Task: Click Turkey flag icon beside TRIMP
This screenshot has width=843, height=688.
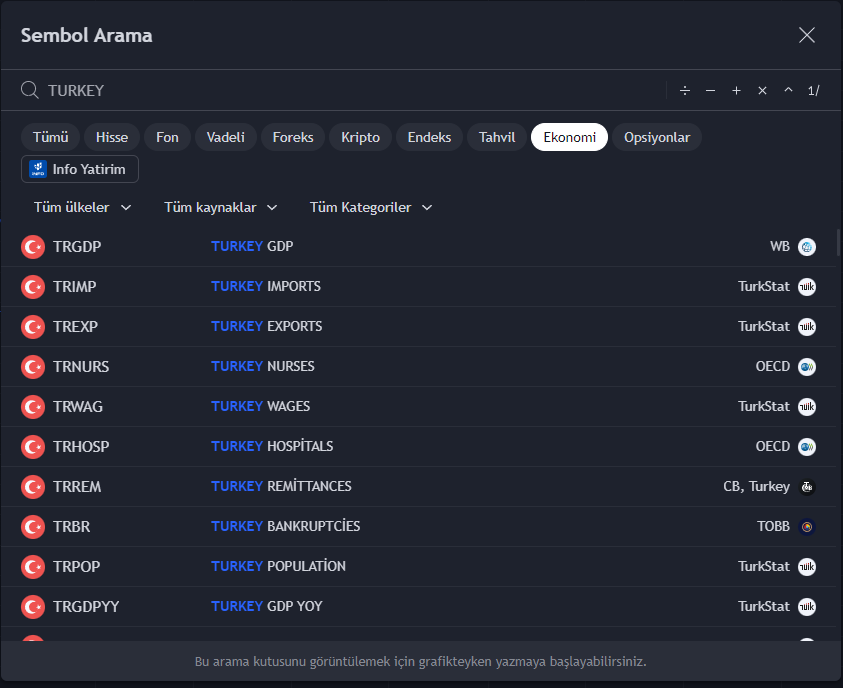Action: [x=33, y=286]
